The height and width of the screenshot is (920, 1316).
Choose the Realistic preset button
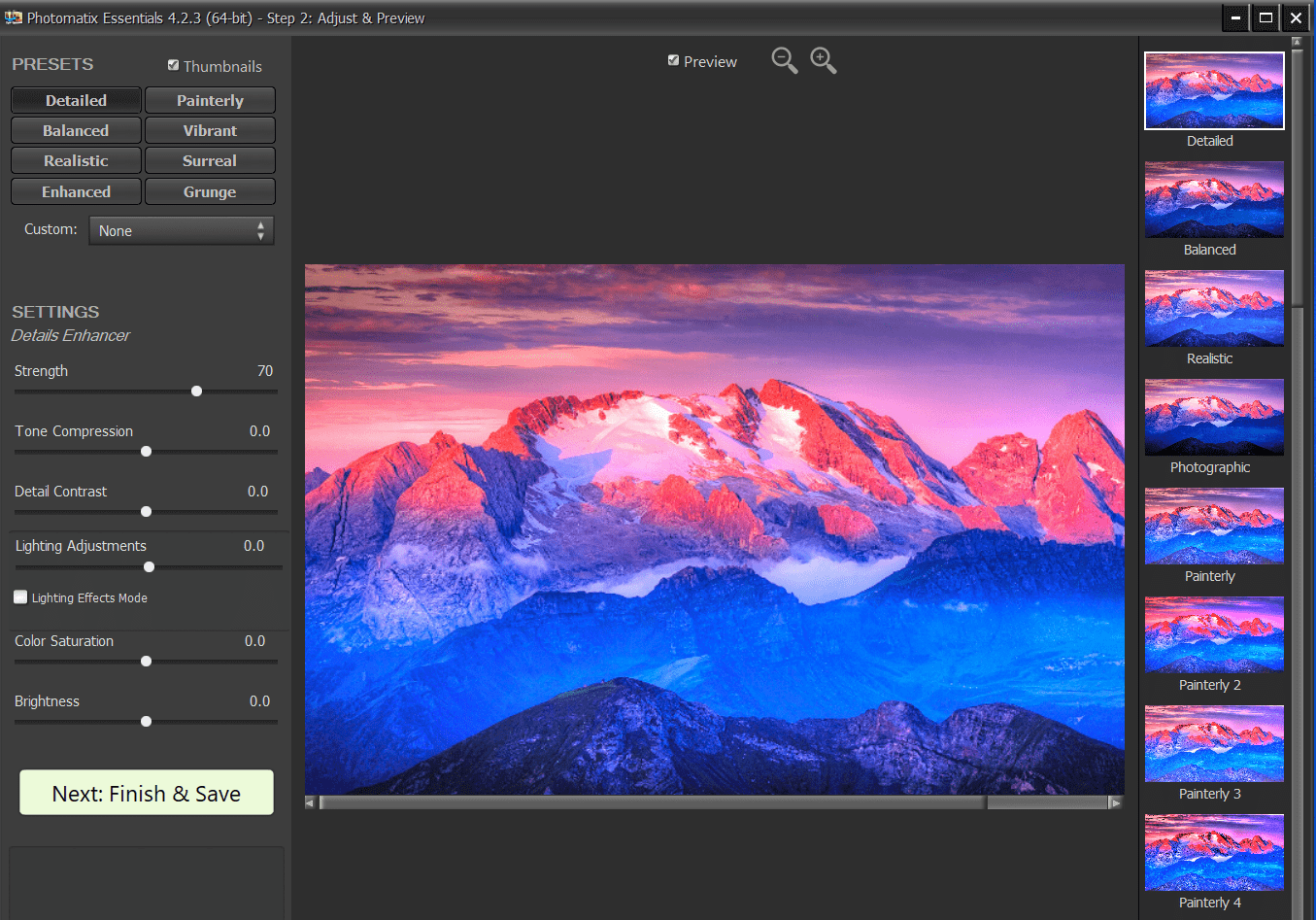click(x=76, y=160)
